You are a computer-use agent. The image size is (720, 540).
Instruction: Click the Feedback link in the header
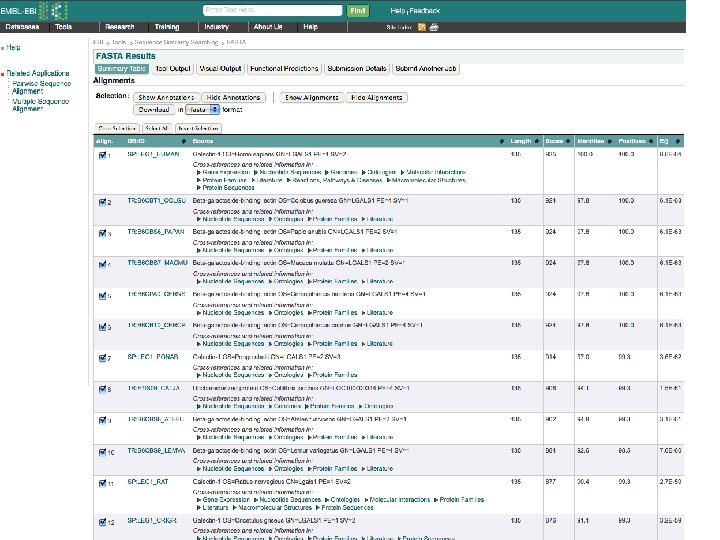tap(425, 11)
